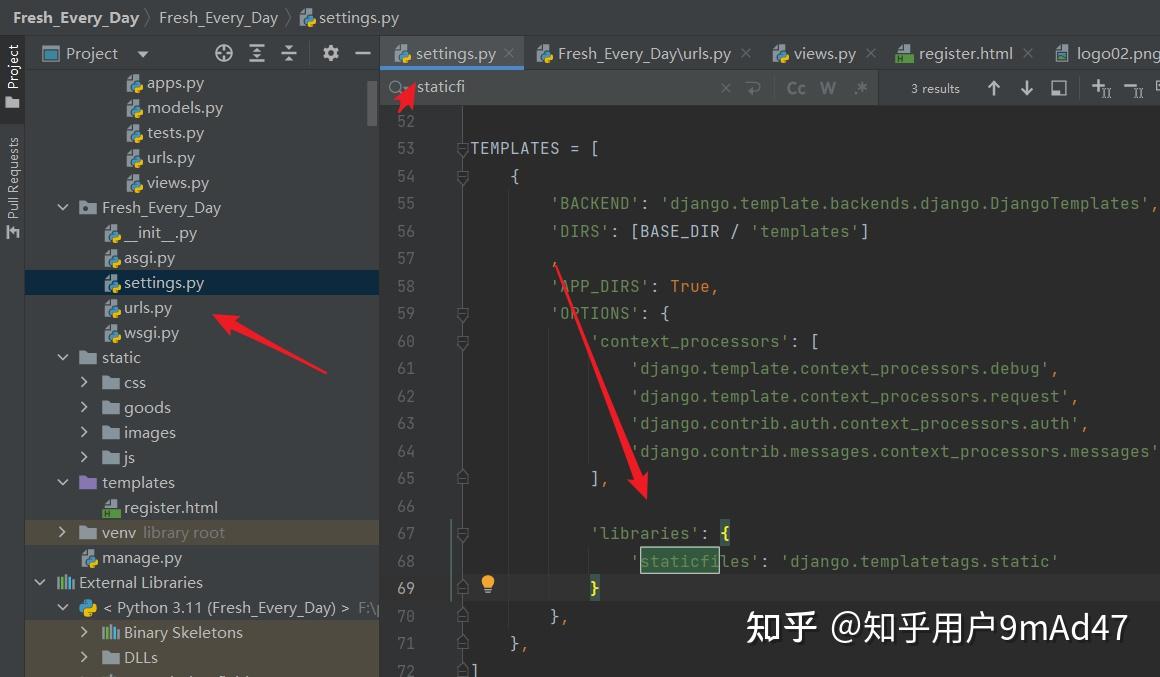The height and width of the screenshot is (677, 1160).
Task: Clear the search field with the X button
Action: click(726, 88)
